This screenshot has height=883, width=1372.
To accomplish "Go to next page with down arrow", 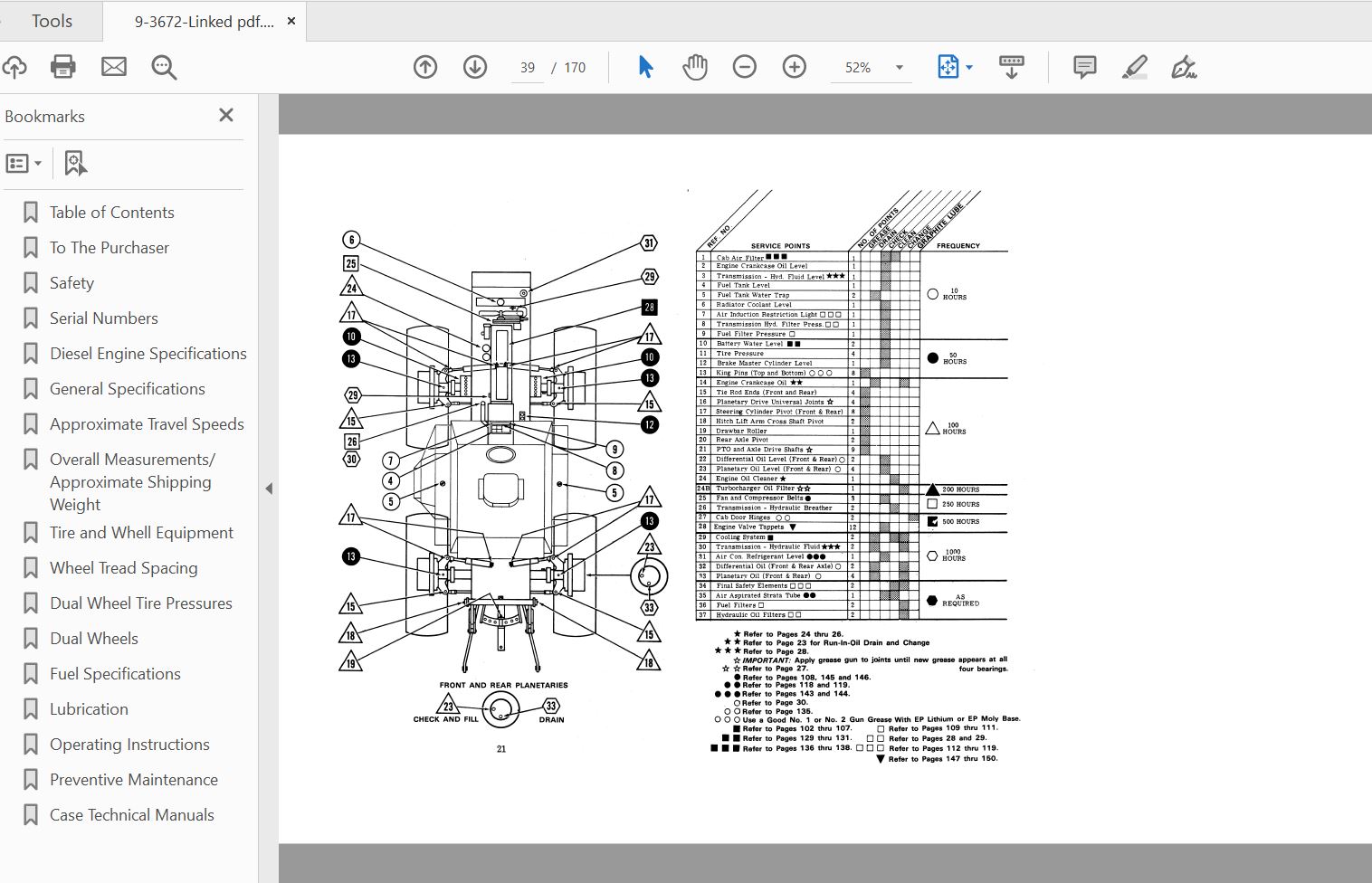I will [x=475, y=67].
